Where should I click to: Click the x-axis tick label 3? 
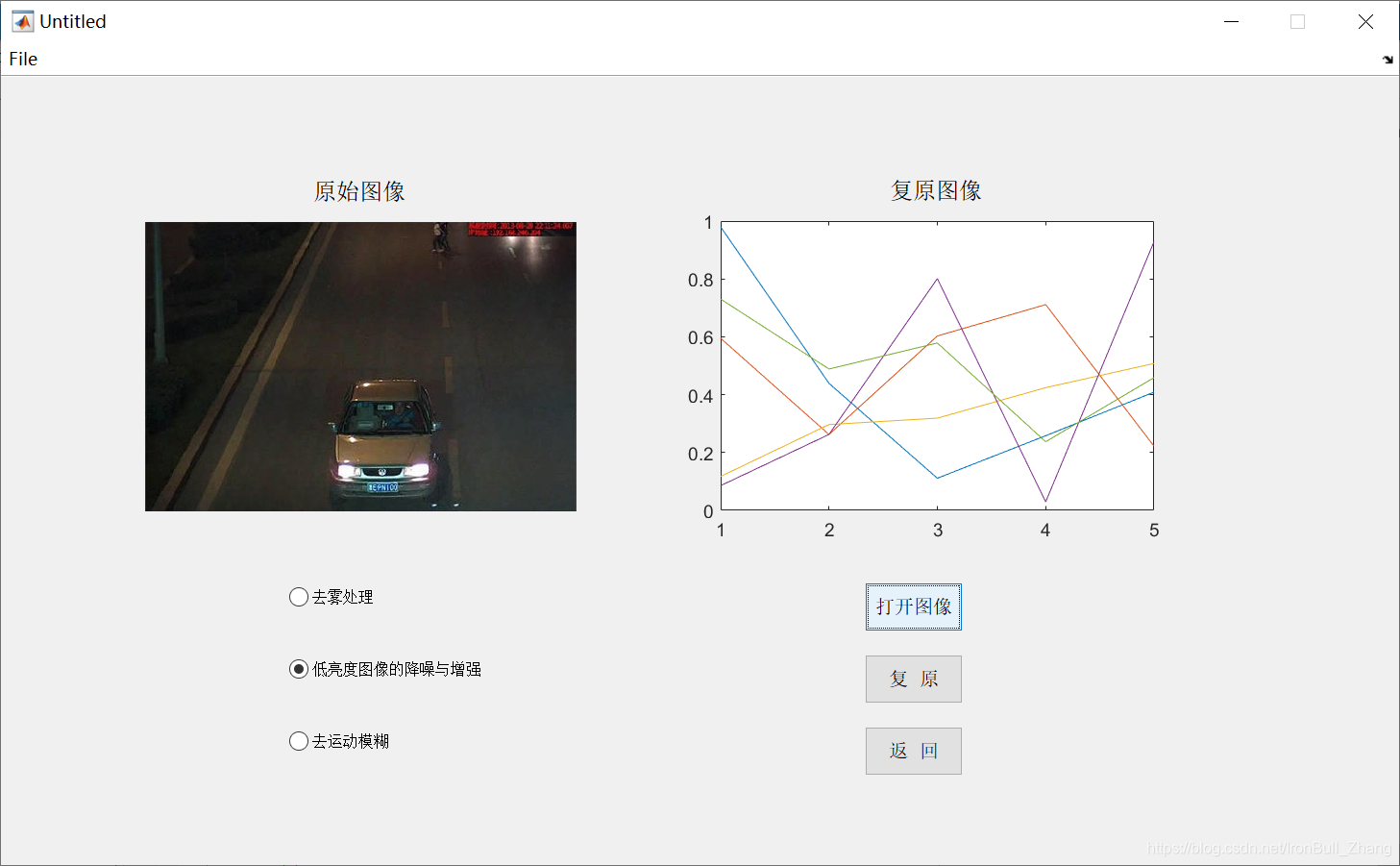(x=938, y=531)
